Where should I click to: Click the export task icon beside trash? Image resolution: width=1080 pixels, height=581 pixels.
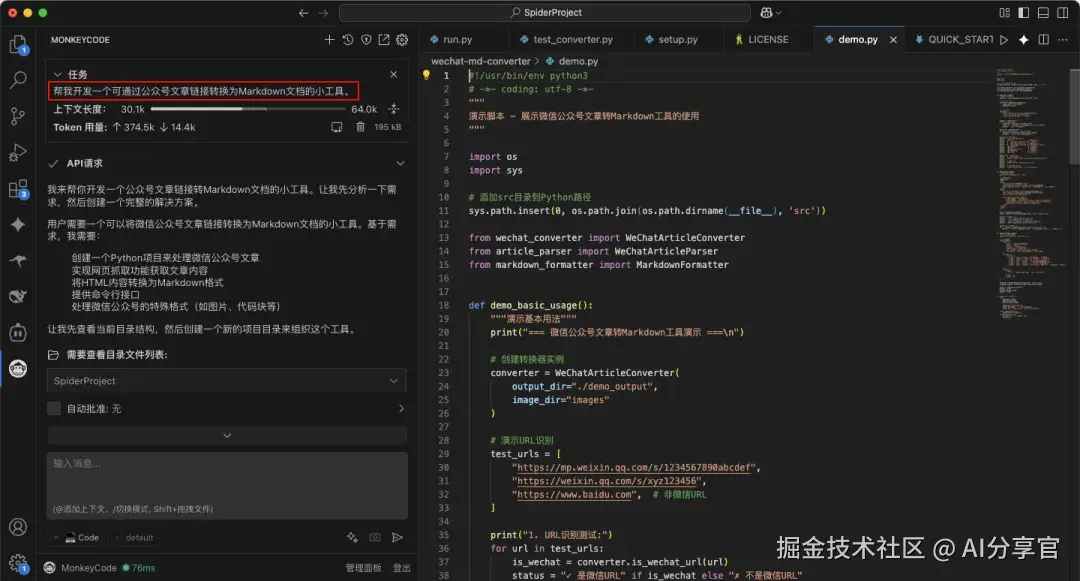(x=337, y=127)
